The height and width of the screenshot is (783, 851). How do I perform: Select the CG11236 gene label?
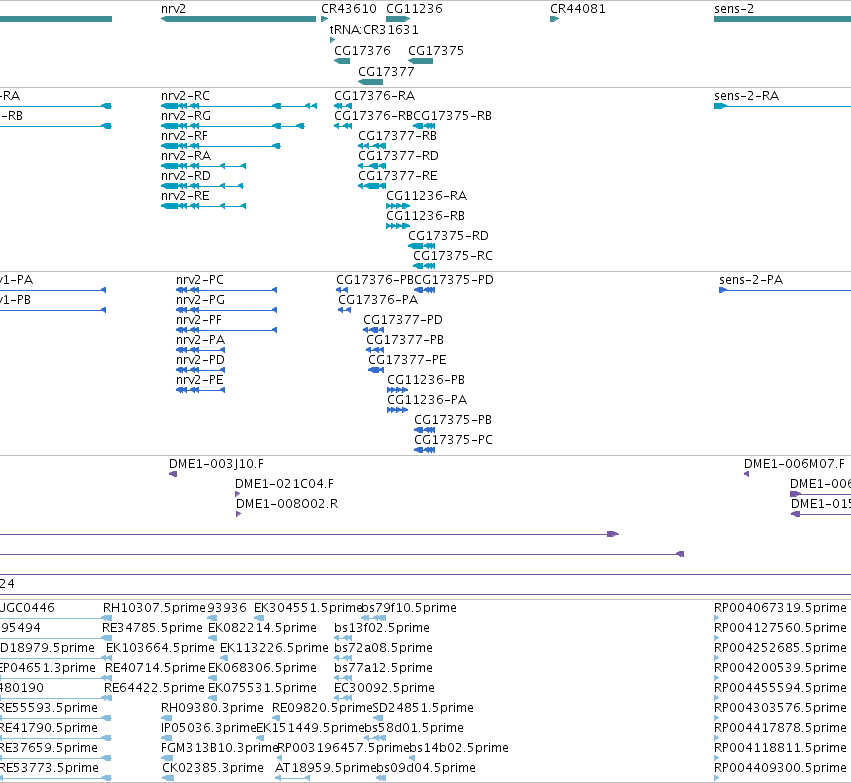(414, 9)
